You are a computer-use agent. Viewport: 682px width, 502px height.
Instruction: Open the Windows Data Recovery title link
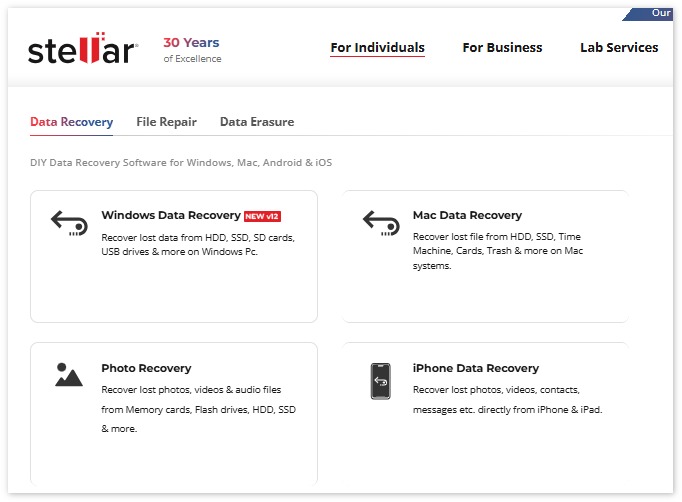(171, 215)
